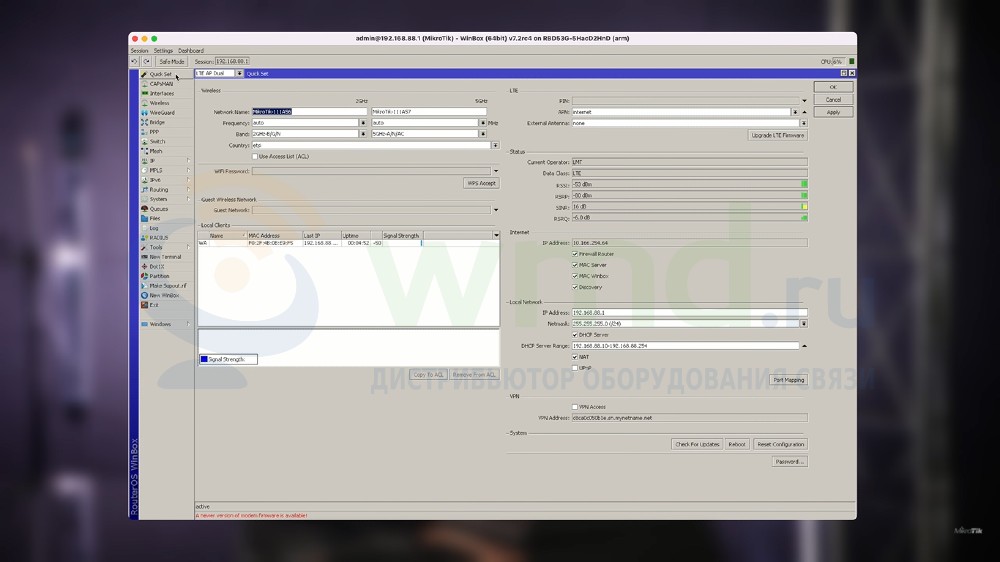
Task: Click the APN input field
Action: click(681, 112)
